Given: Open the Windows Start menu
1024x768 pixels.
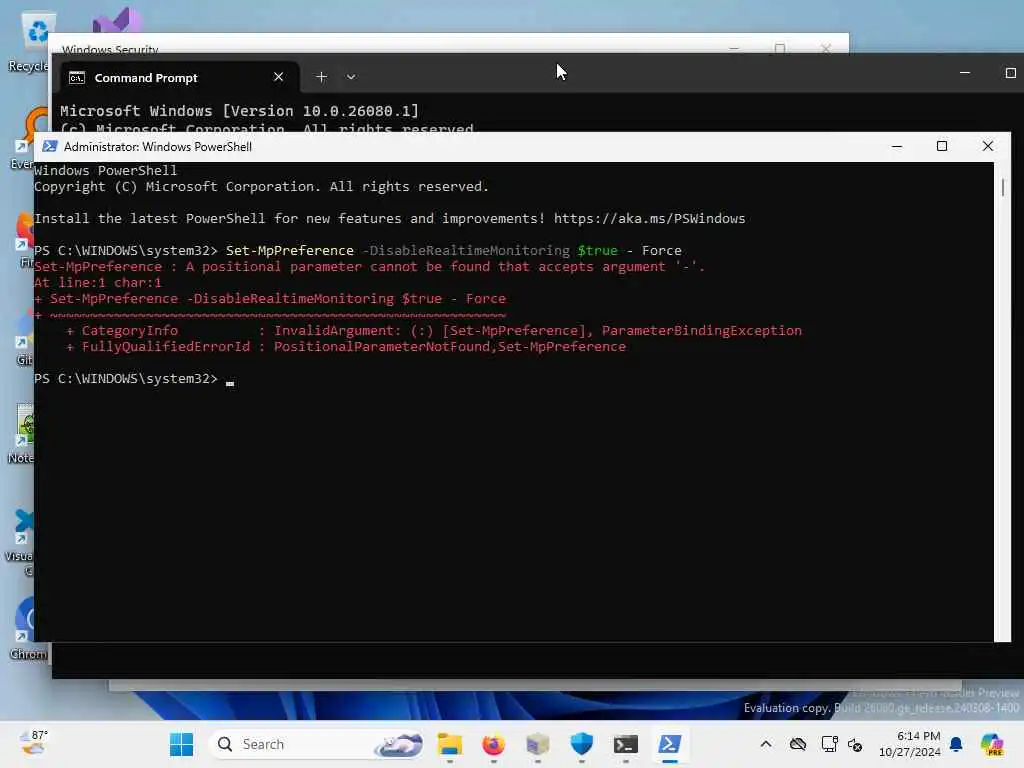Looking at the screenshot, I should point(181,744).
